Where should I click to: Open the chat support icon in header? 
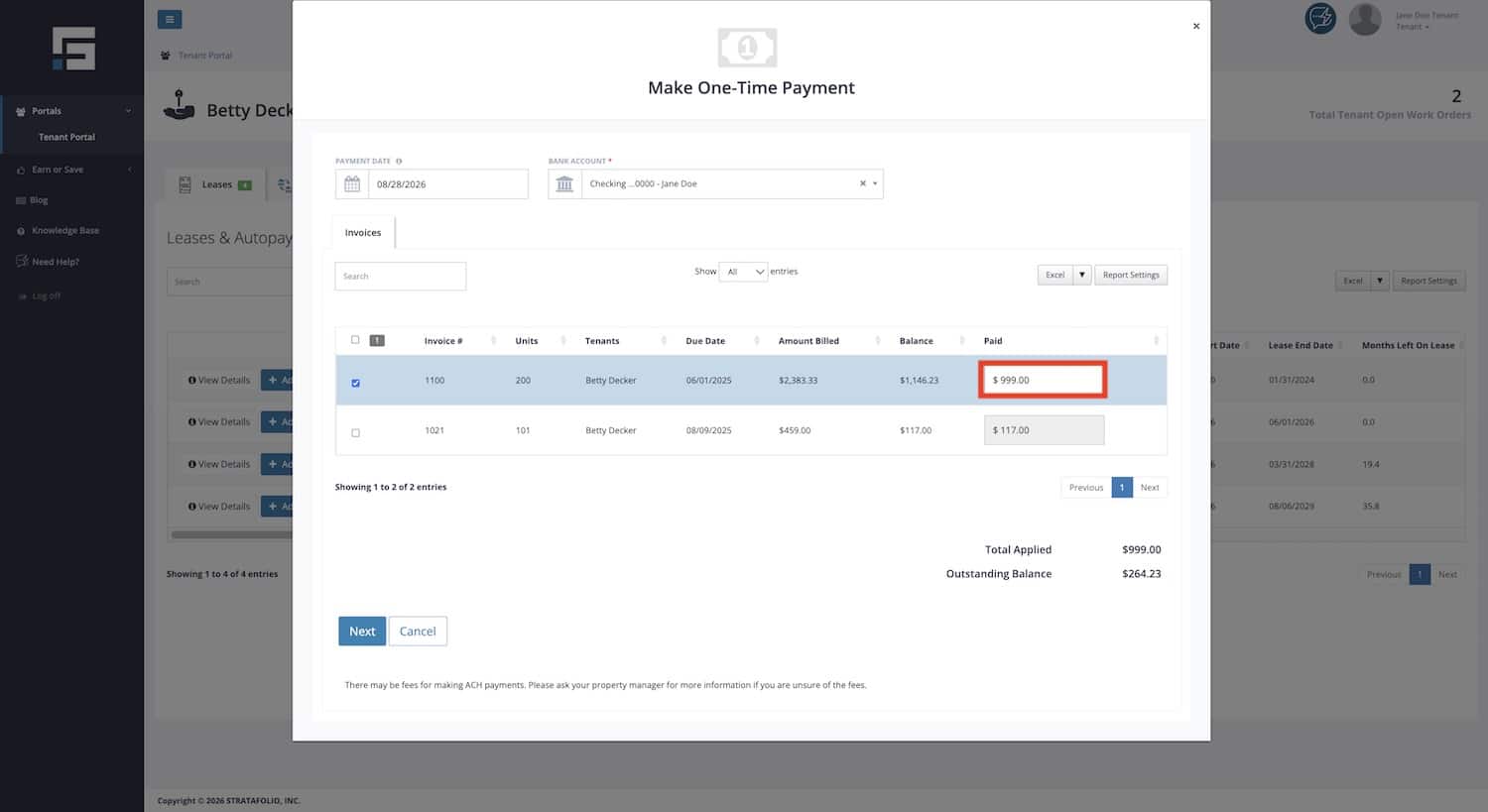1320,19
